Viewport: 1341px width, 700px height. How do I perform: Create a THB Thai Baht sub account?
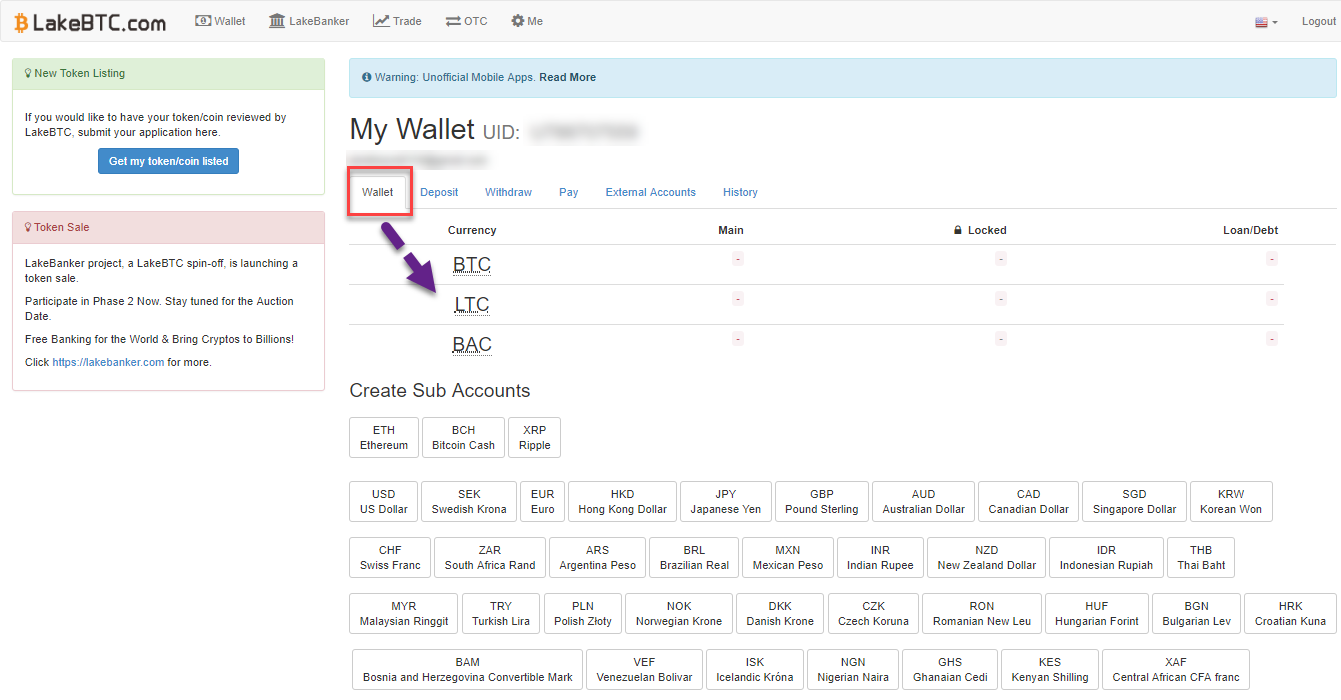click(1201, 558)
